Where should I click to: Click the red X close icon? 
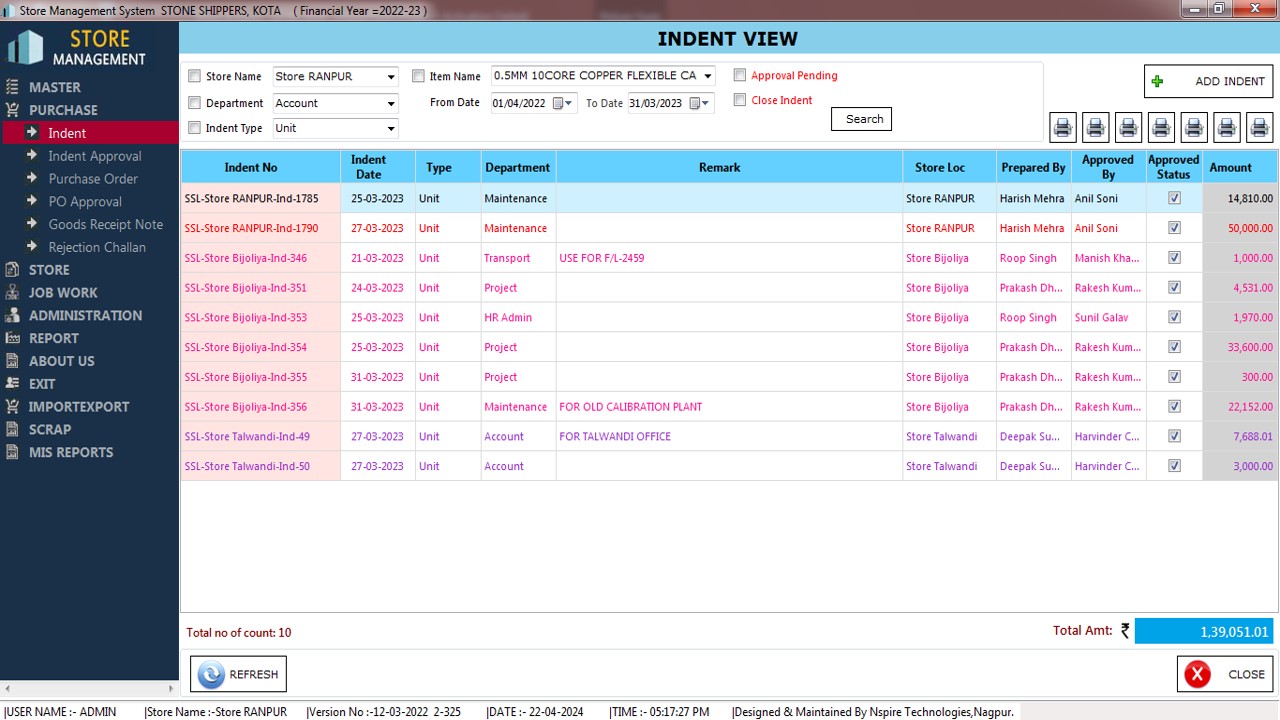pos(1196,674)
